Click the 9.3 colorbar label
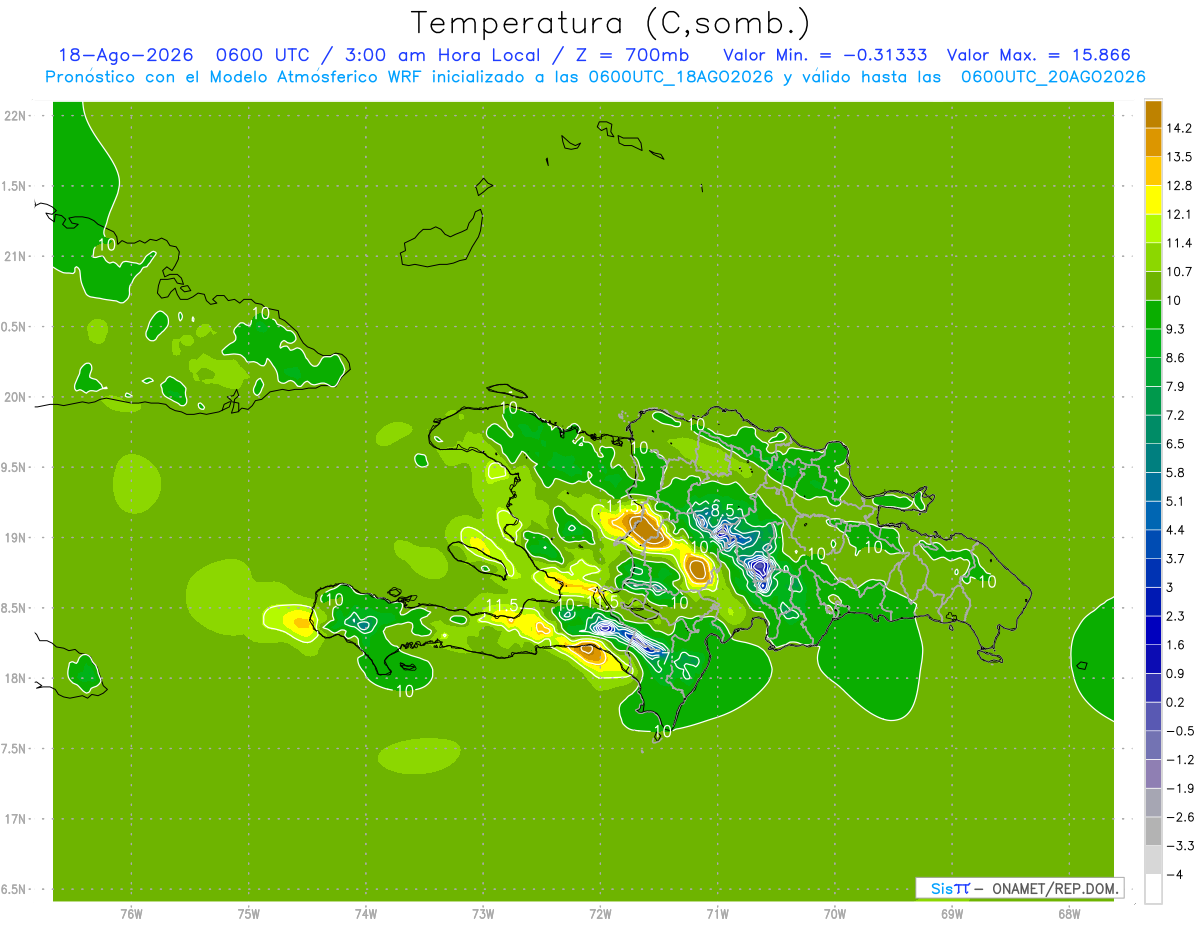This screenshot has height=927, width=1200. [x=1177, y=329]
